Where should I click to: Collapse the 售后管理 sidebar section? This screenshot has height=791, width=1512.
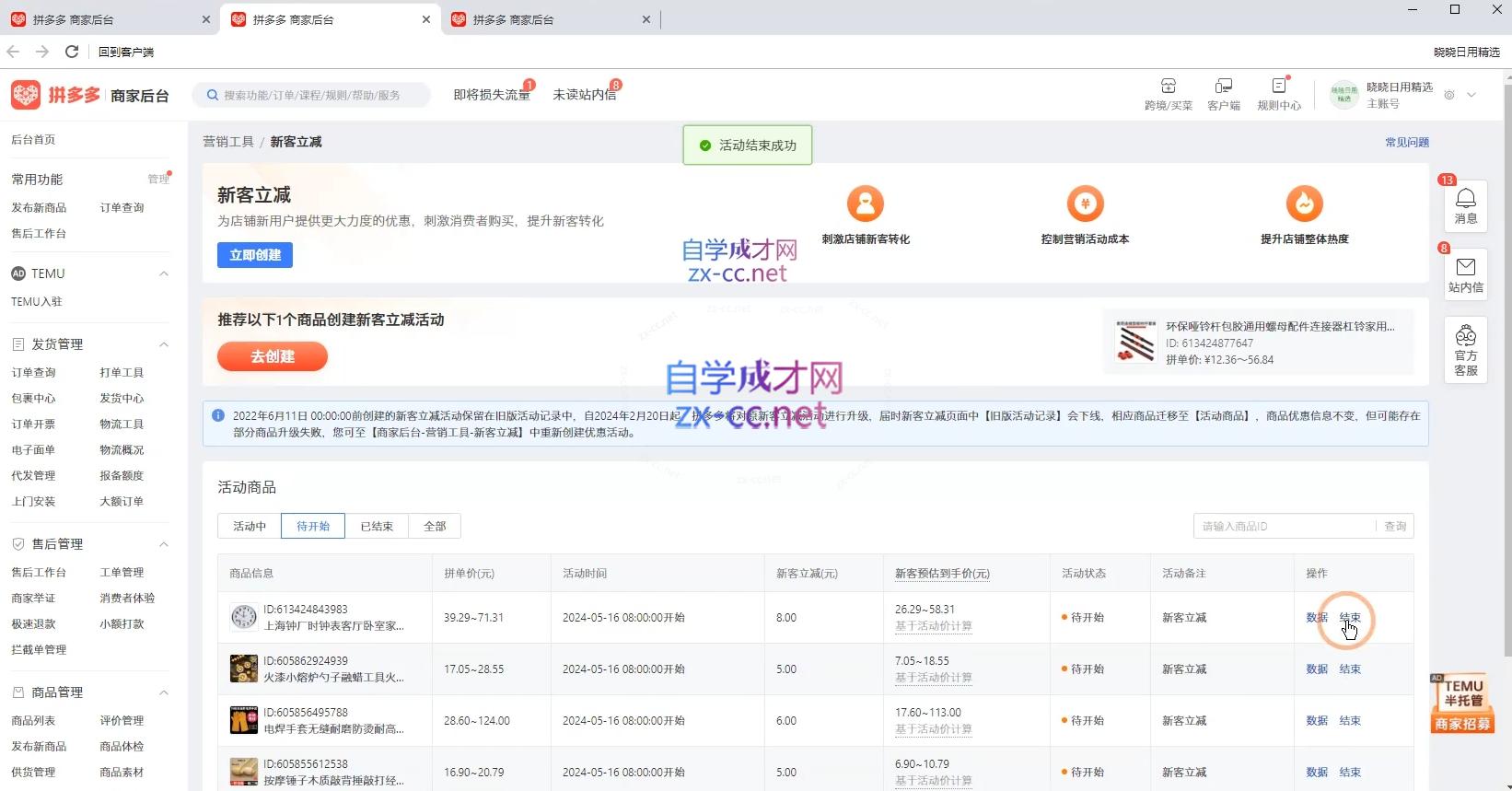coord(164,544)
